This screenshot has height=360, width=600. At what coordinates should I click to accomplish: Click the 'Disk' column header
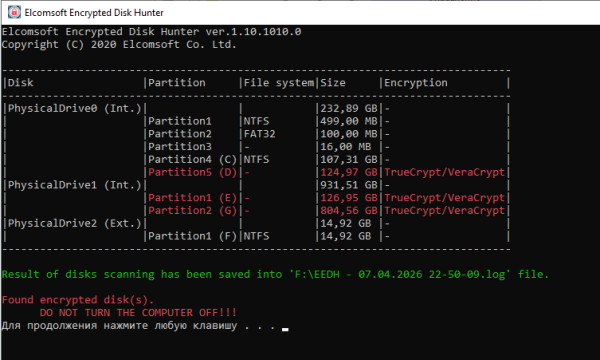coord(21,83)
